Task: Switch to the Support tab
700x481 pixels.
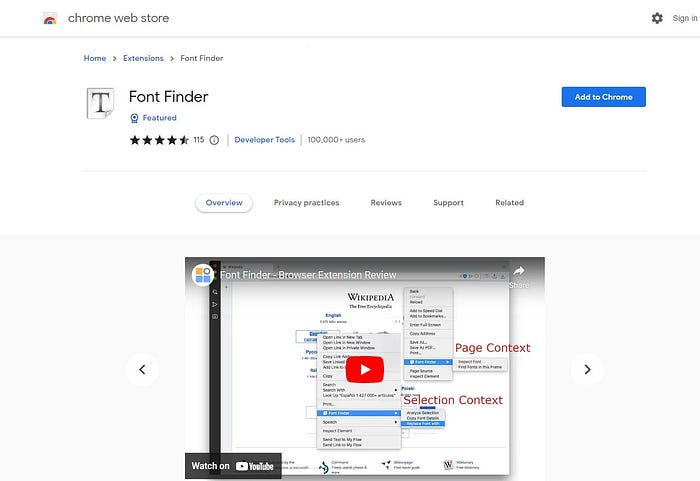Action: pyautogui.click(x=448, y=203)
